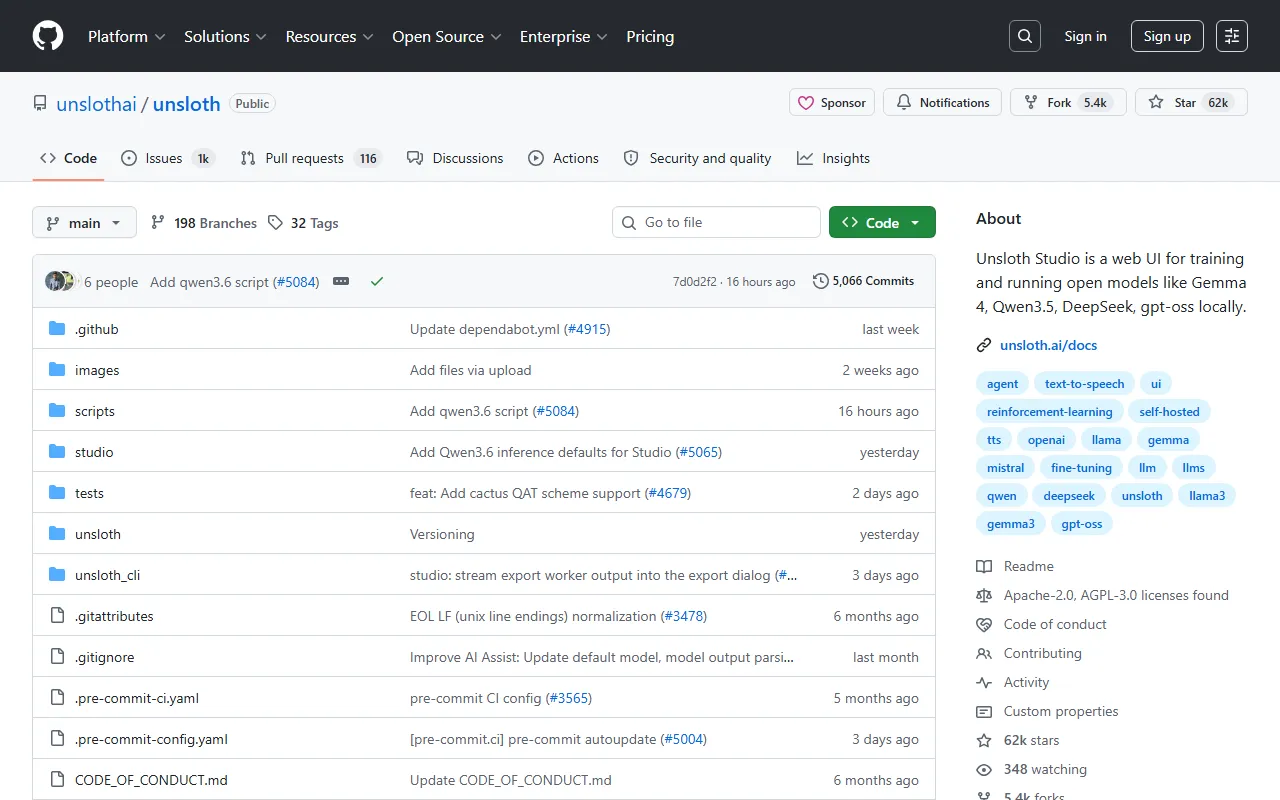Click the GitHub logo icon

48,36
